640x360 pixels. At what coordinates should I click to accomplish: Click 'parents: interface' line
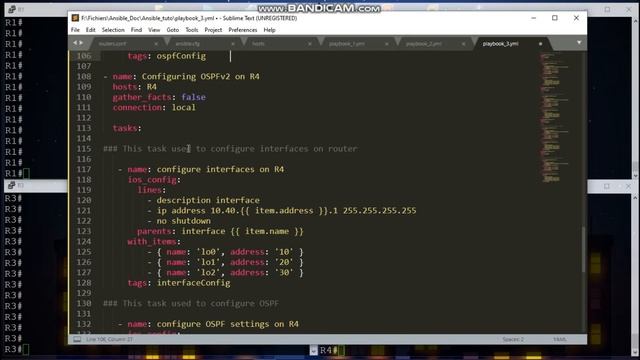coord(220,231)
